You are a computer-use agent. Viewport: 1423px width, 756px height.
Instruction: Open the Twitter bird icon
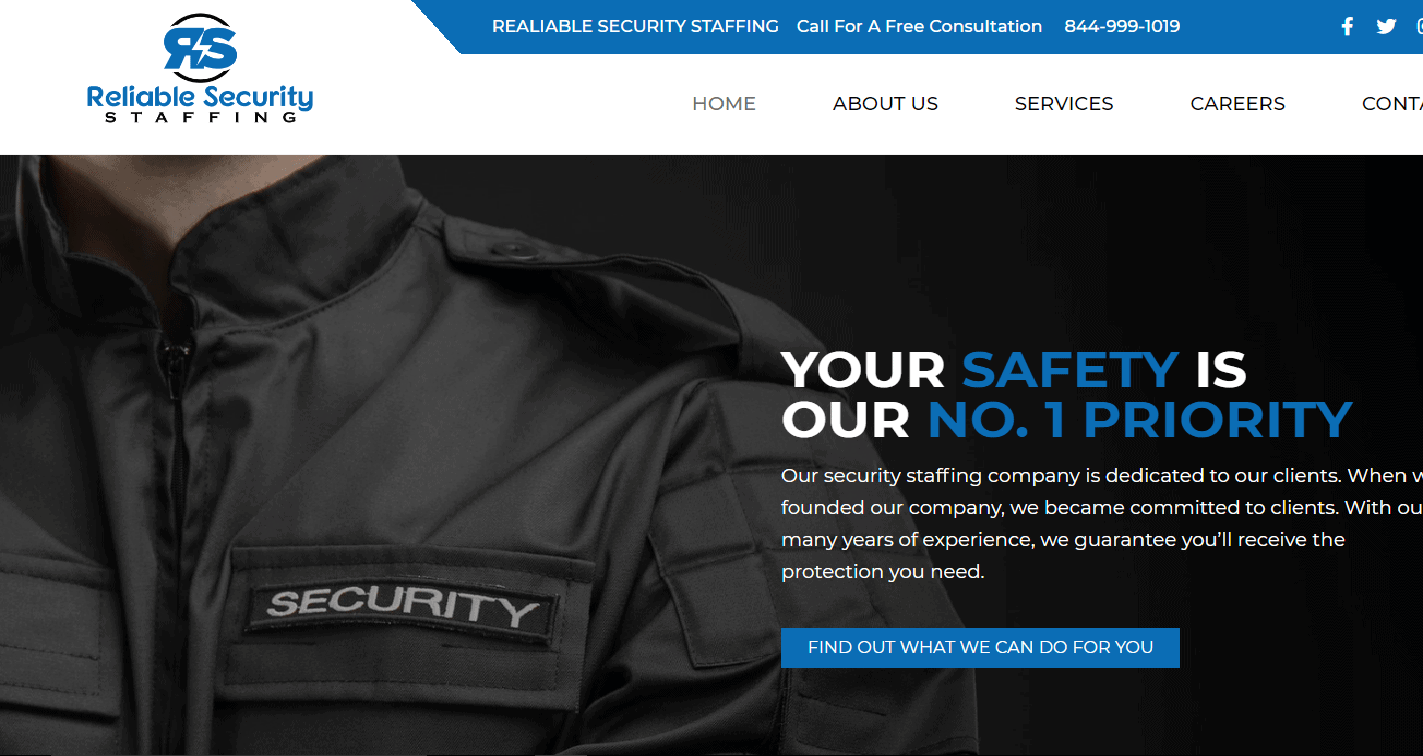pyautogui.click(x=1386, y=27)
